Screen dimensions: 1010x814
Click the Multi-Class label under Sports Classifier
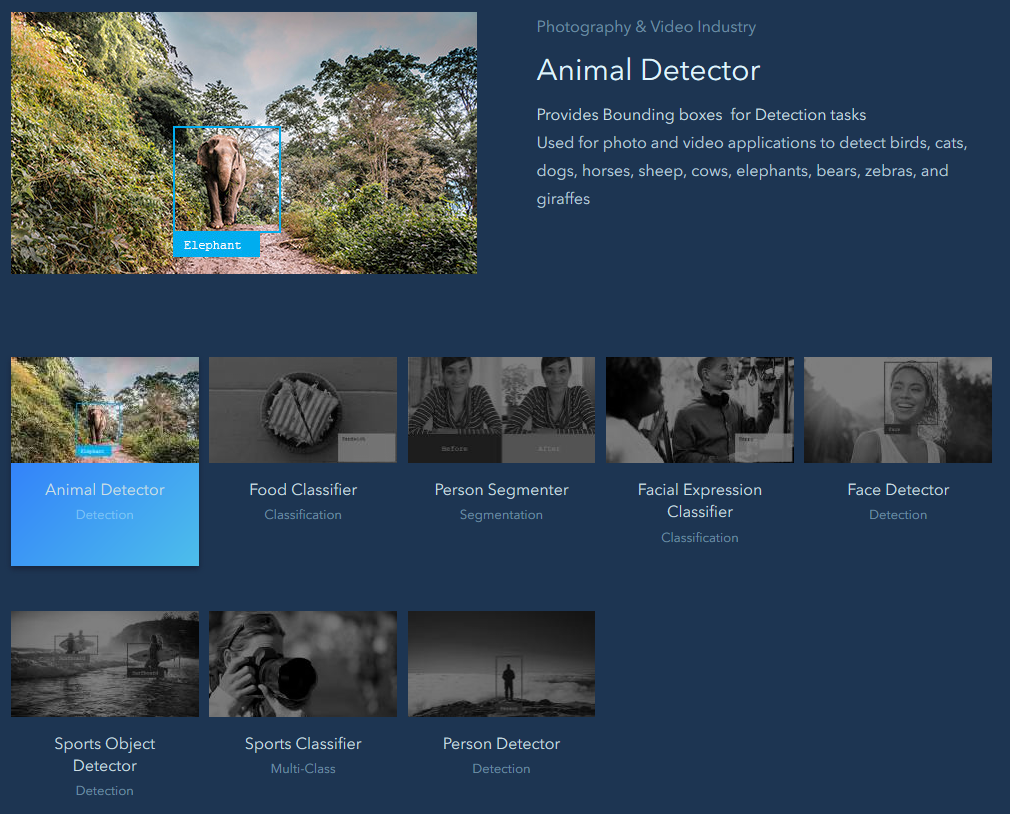click(303, 769)
